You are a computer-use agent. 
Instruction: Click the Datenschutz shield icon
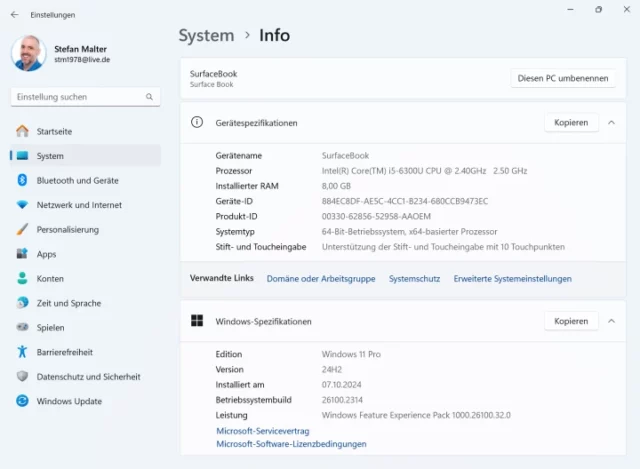tap(22, 376)
